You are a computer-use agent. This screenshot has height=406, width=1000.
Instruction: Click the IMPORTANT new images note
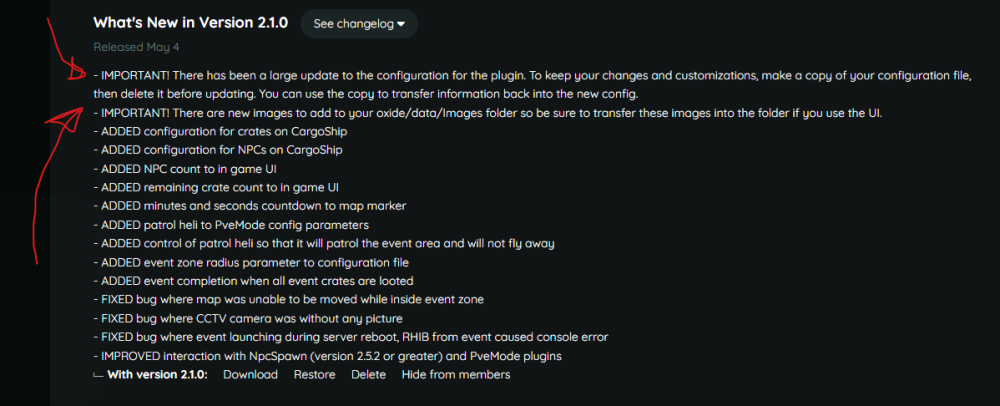490,112
